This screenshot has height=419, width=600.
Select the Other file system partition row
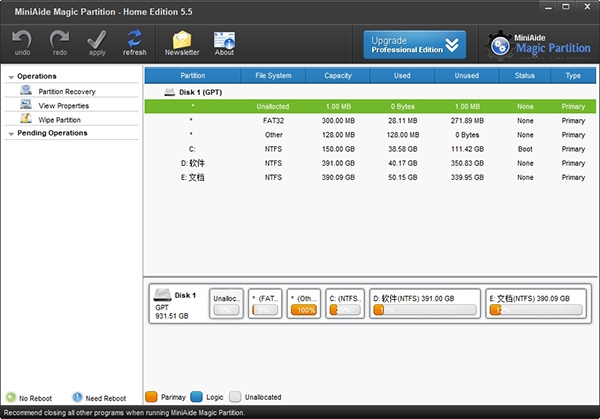click(370, 135)
